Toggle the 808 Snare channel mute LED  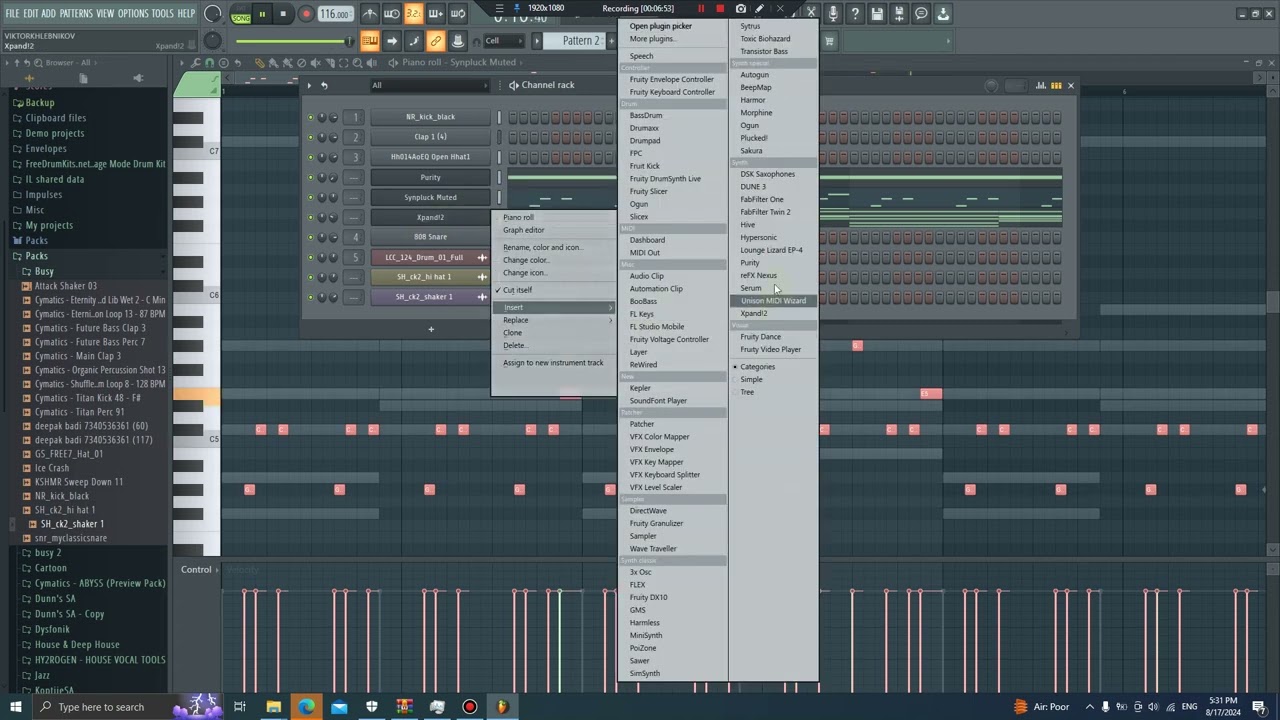point(311,237)
